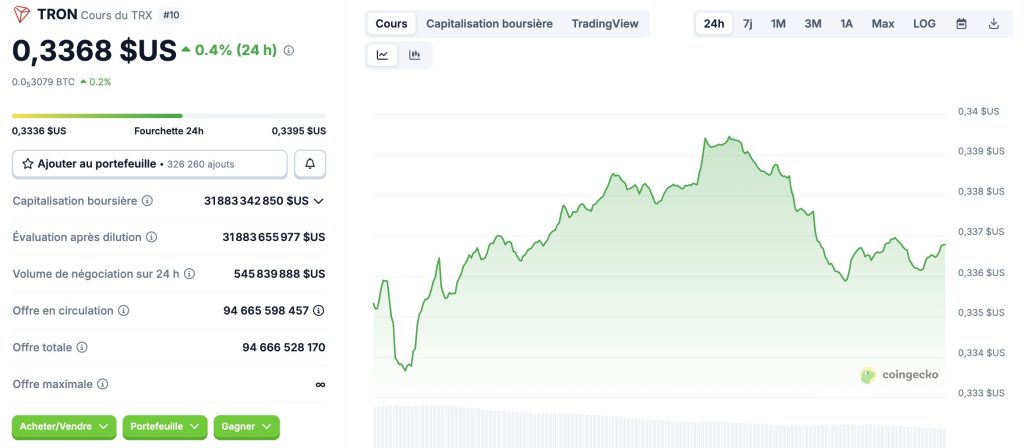
Task: Open the Portefeuille dropdown
Action: tap(164, 426)
